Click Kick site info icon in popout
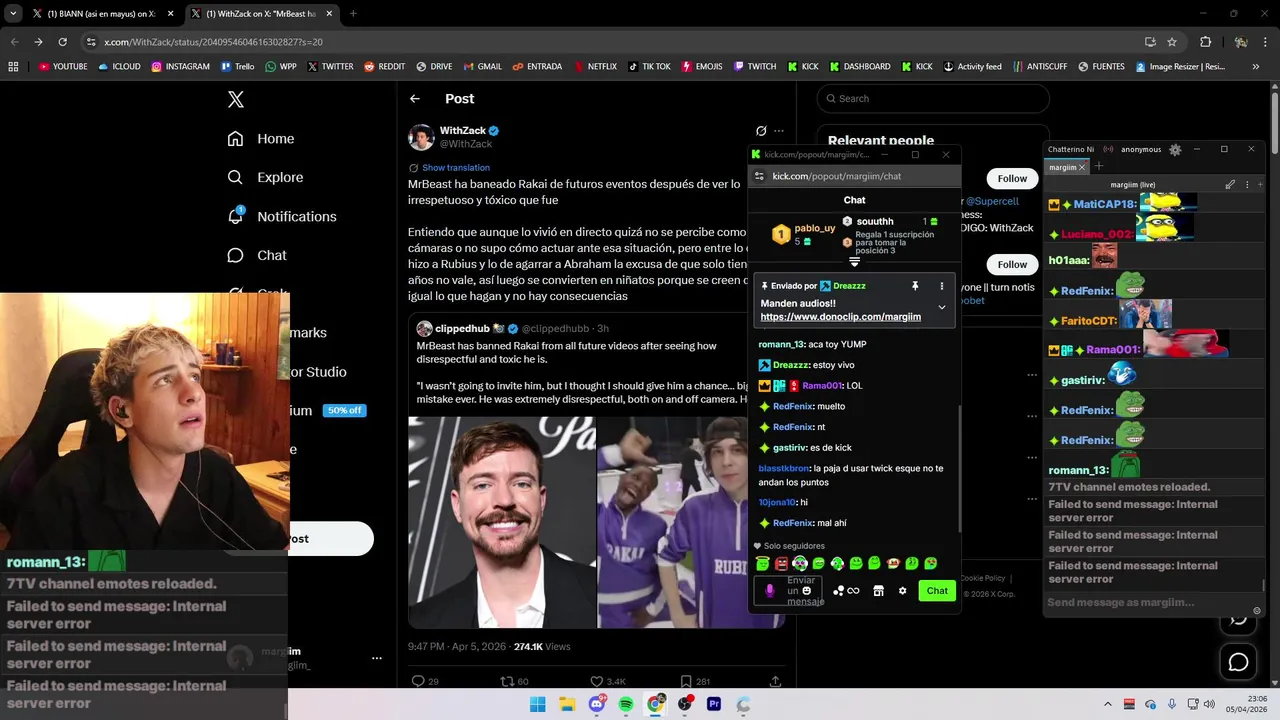1280x720 pixels. point(759,176)
